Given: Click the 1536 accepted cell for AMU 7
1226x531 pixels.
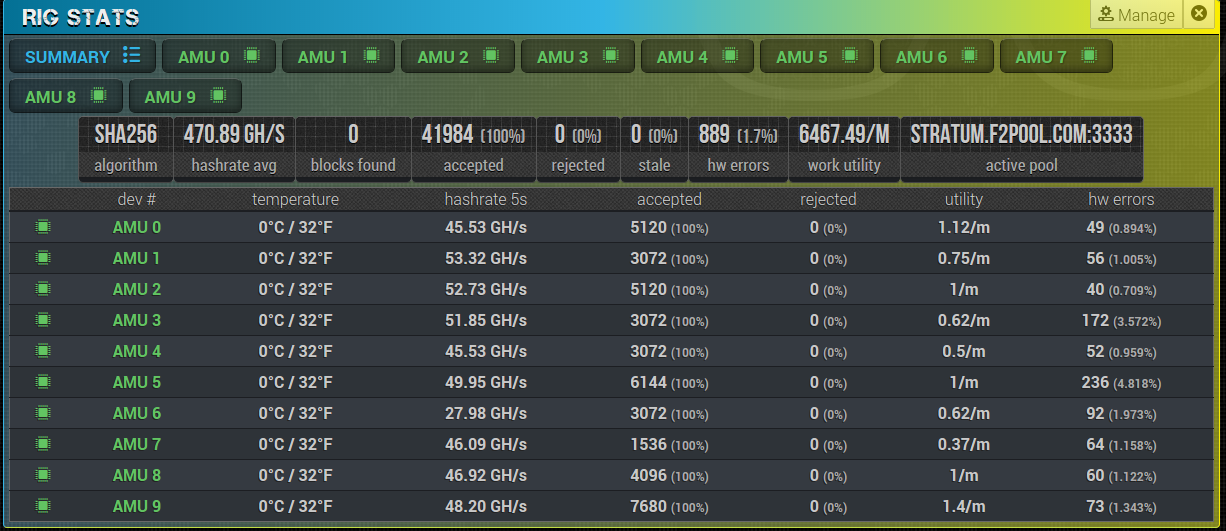Looking at the screenshot, I should point(669,444).
